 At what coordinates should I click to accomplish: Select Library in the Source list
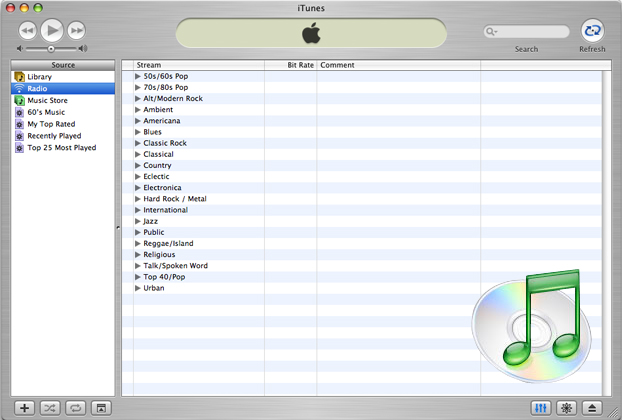[63, 77]
